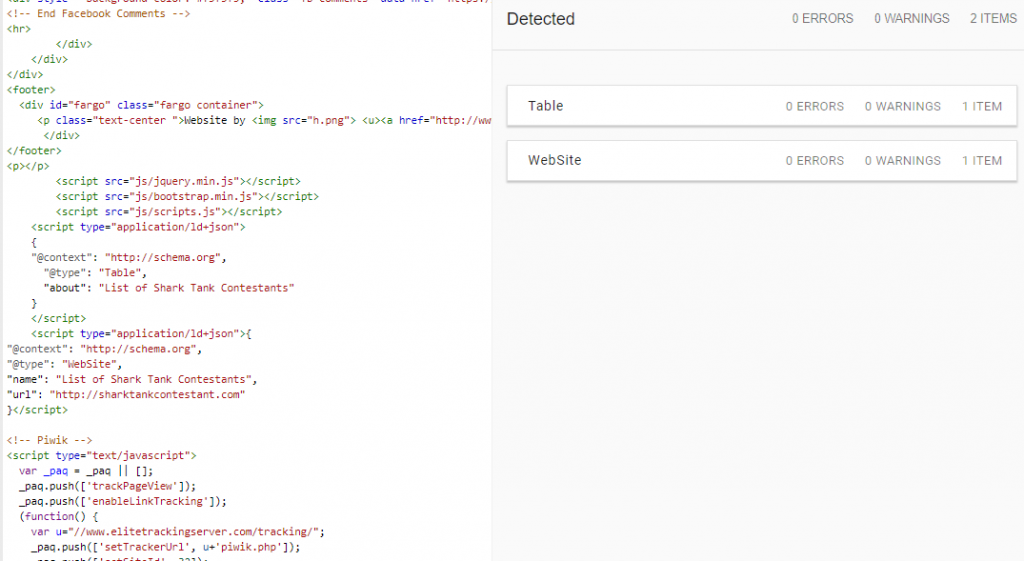Click the Piwik comment line
The image size is (1024, 561).
tap(50, 440)
